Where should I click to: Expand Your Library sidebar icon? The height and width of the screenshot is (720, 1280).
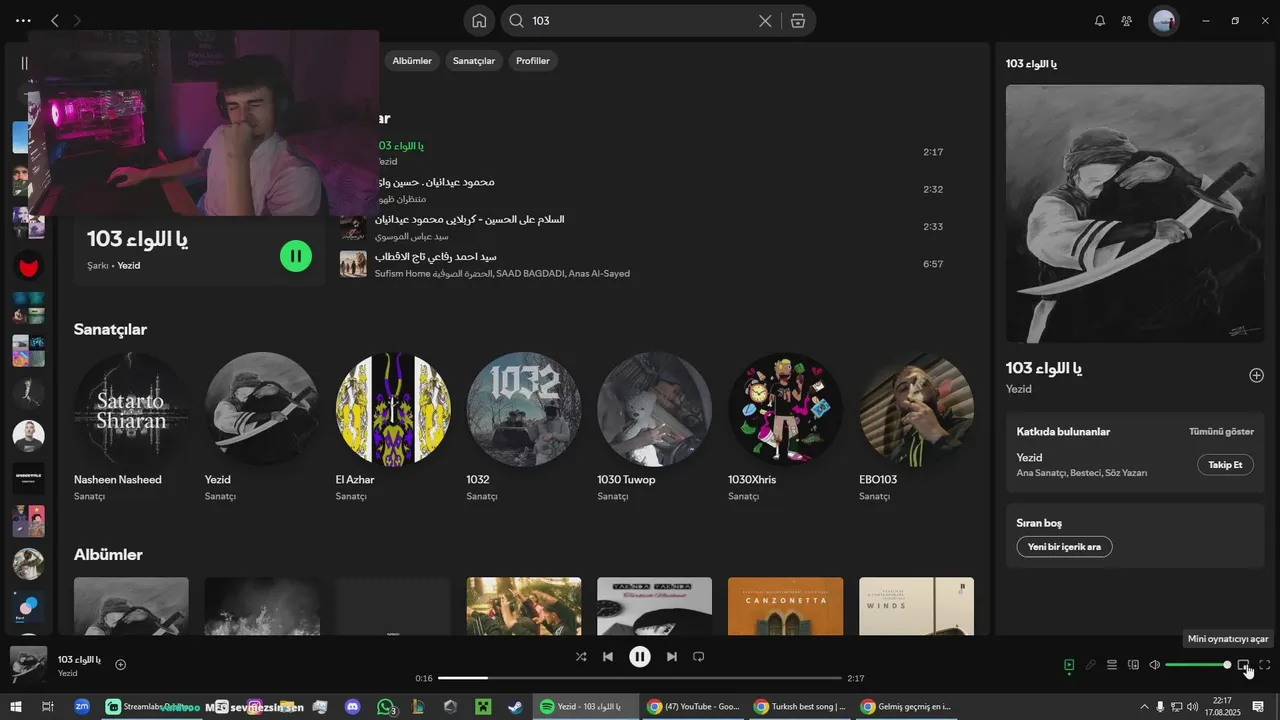[24, 63]
